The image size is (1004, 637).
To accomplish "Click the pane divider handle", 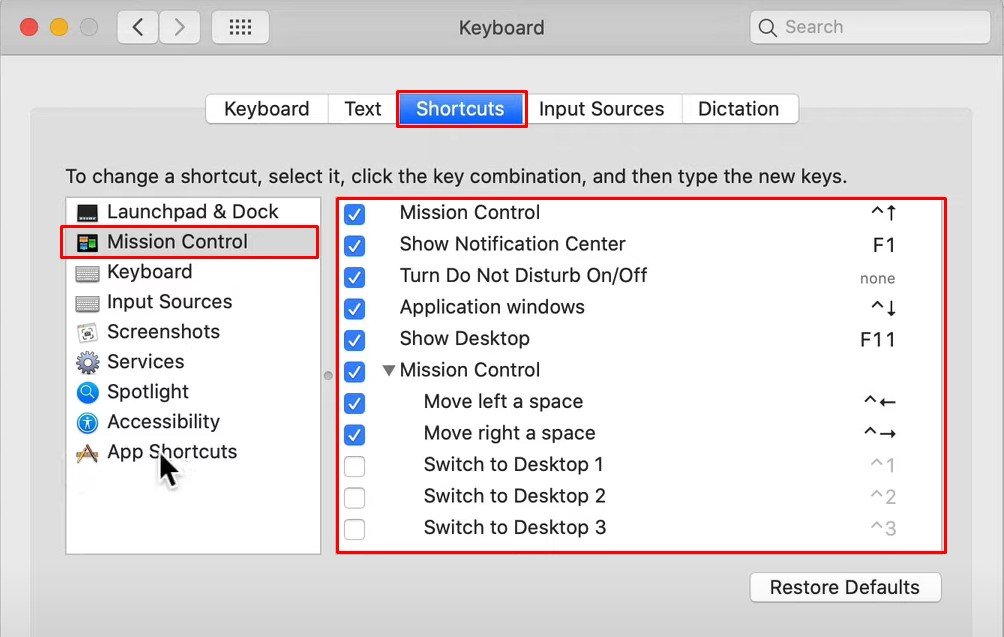I will 328,376.
